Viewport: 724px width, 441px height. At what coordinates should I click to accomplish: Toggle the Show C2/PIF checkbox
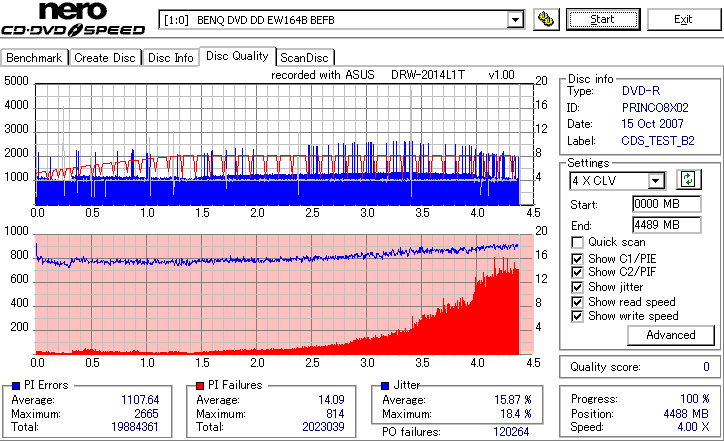click(577, 272)
